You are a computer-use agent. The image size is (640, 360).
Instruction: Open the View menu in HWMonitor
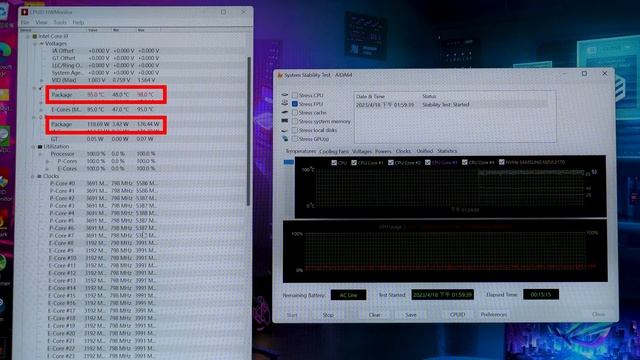pyautogui.click(x=41, y=22)
